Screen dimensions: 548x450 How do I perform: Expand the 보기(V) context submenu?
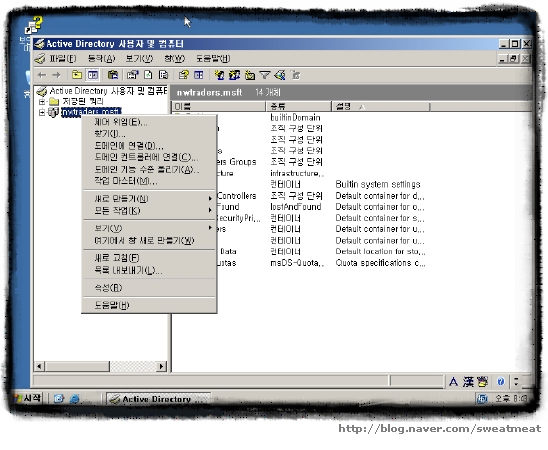[x=149, y=228]
